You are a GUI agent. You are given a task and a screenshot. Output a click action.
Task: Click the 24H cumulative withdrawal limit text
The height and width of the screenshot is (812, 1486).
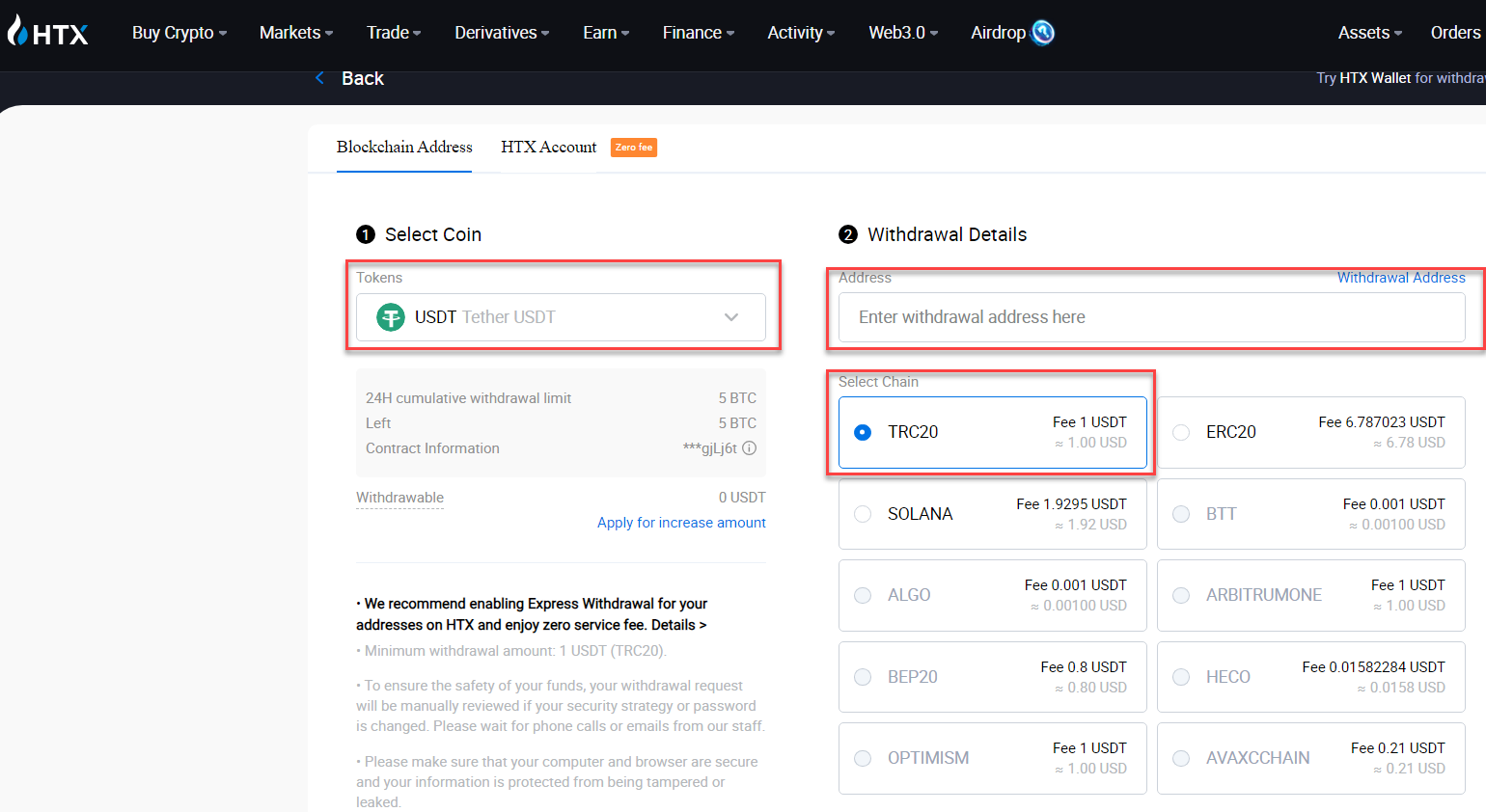tap(468, 398)
